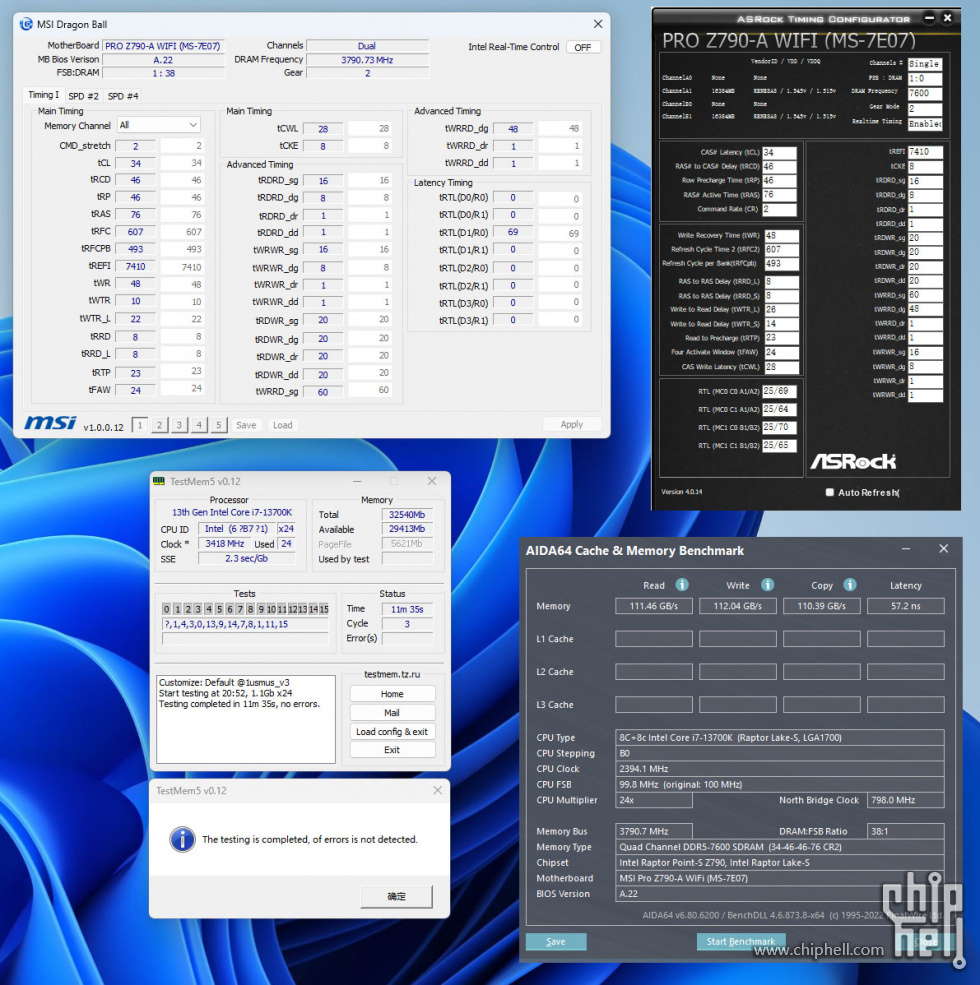Click test number 0 box in TestMem5

pos(166,609)
